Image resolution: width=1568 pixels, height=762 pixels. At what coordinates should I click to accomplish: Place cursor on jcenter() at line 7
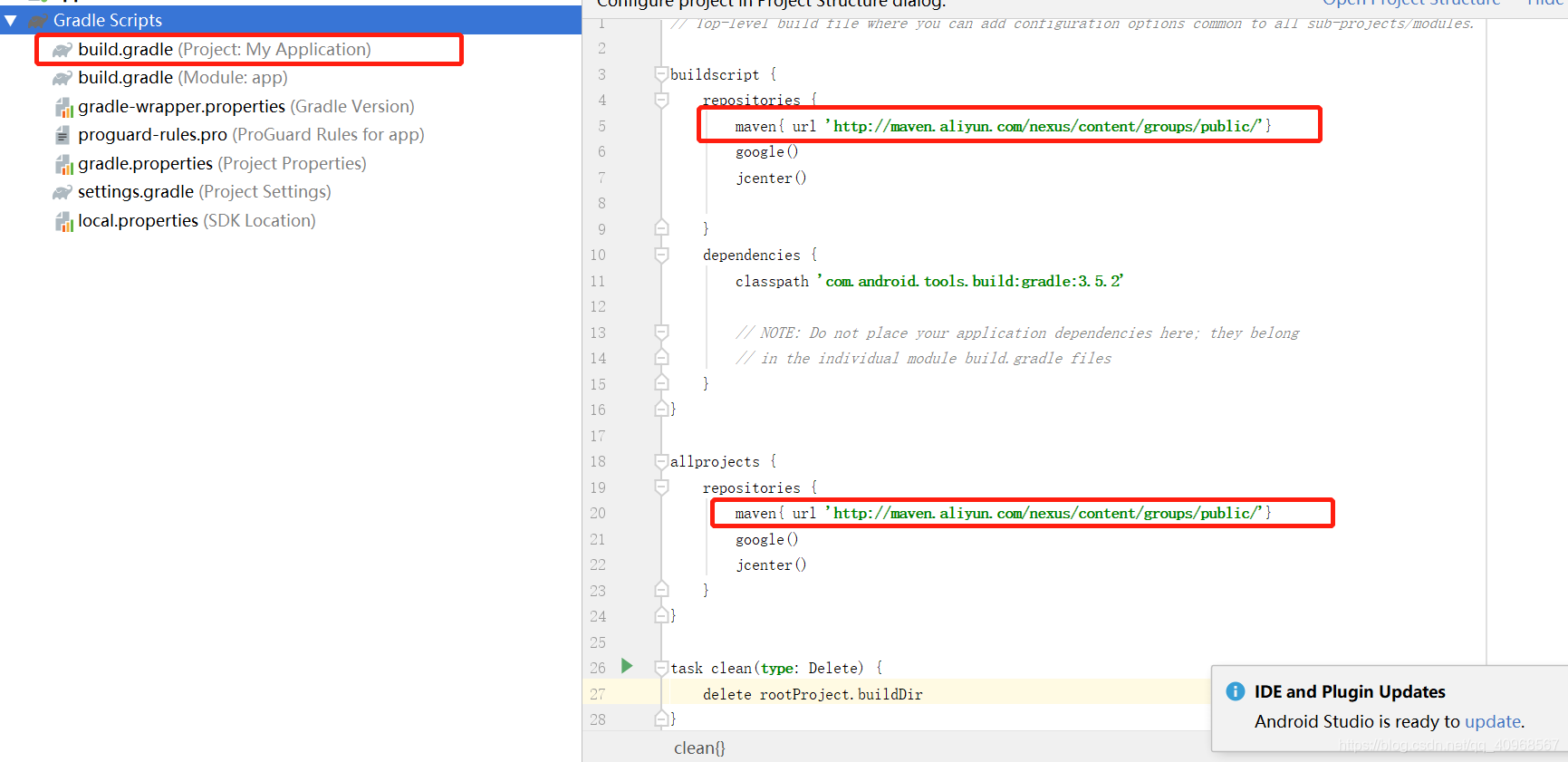click(x=771, y=178)
